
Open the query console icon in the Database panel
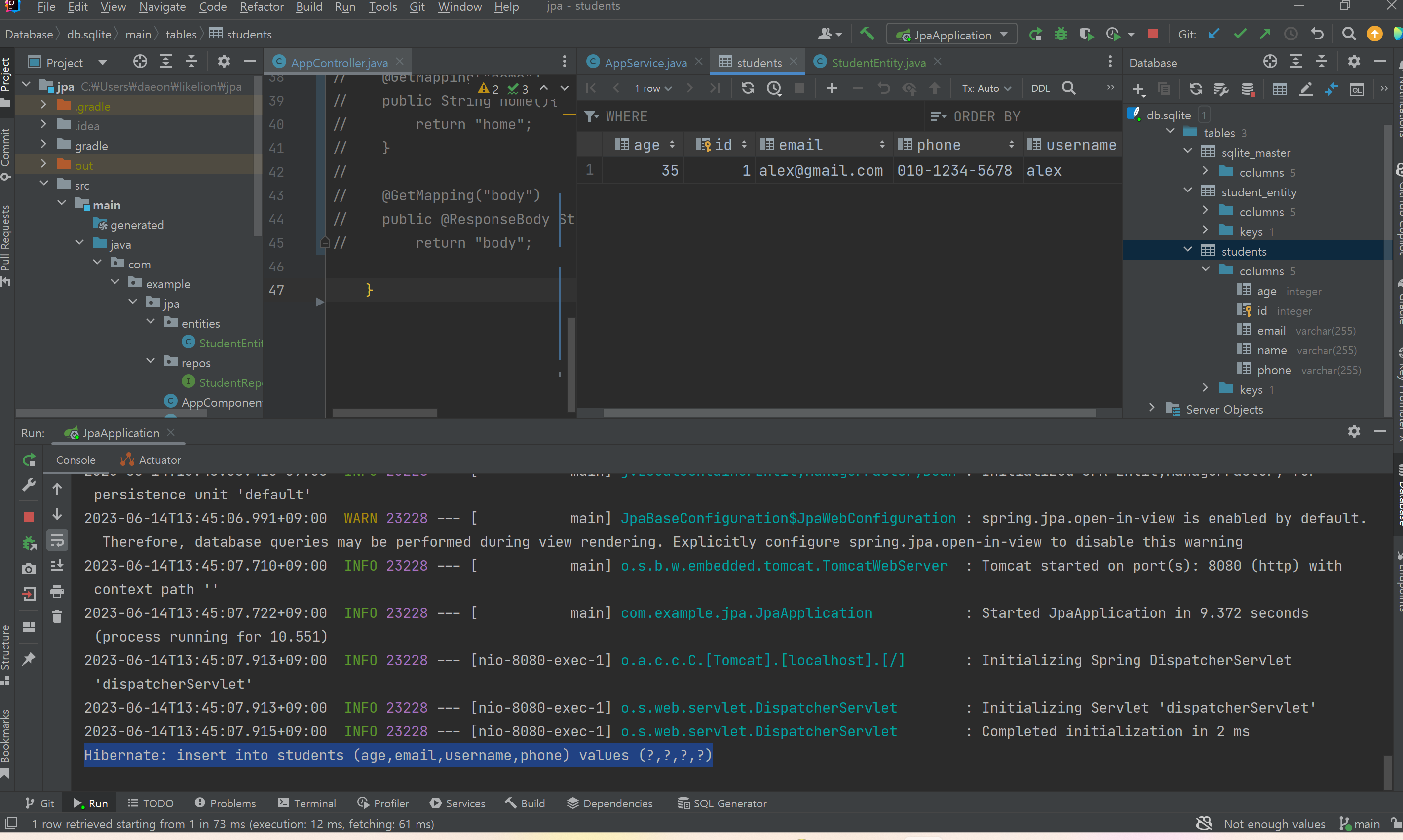1357,89
